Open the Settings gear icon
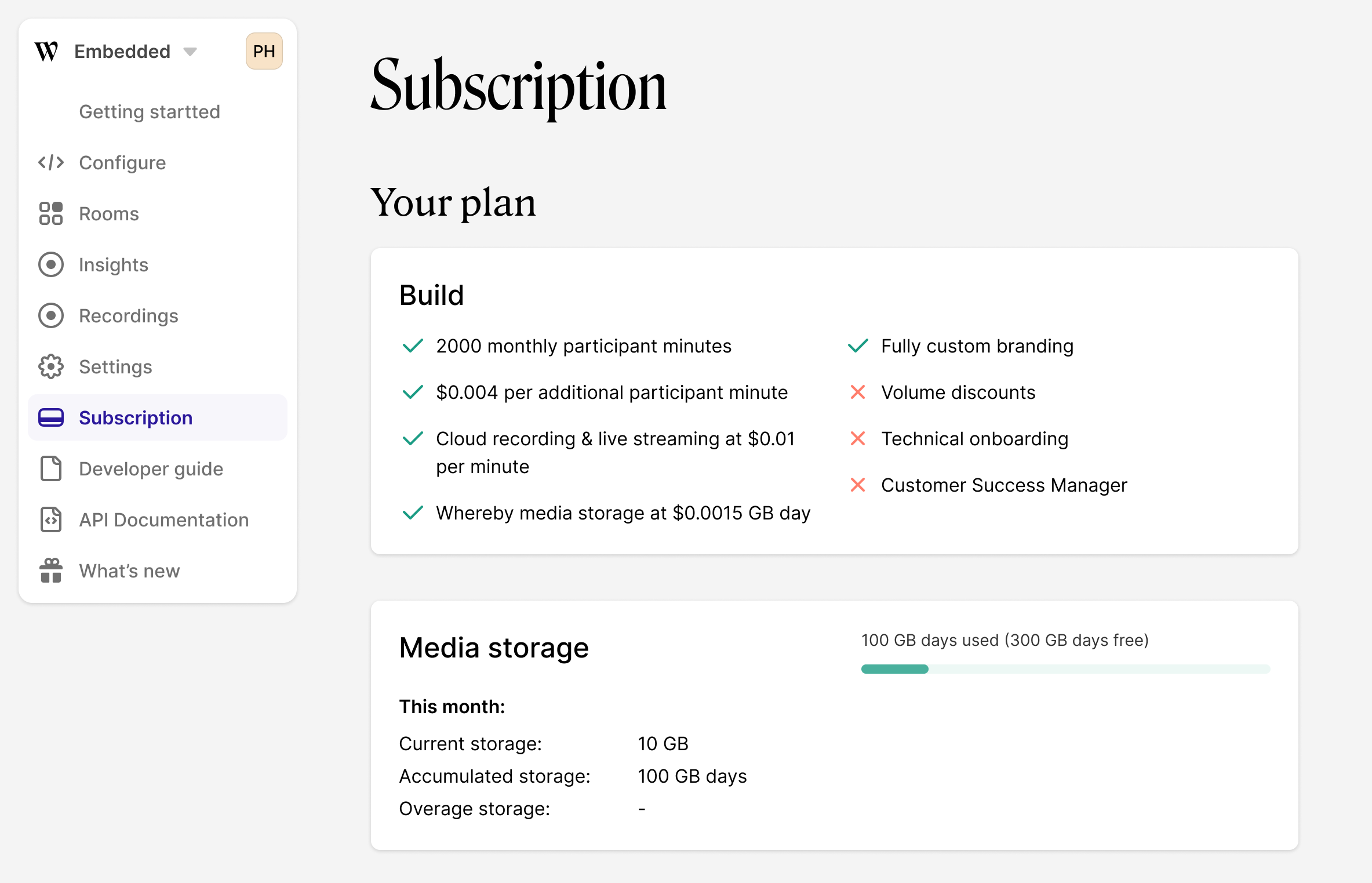Screen dimensions: 1372x883 click(51, 366)
